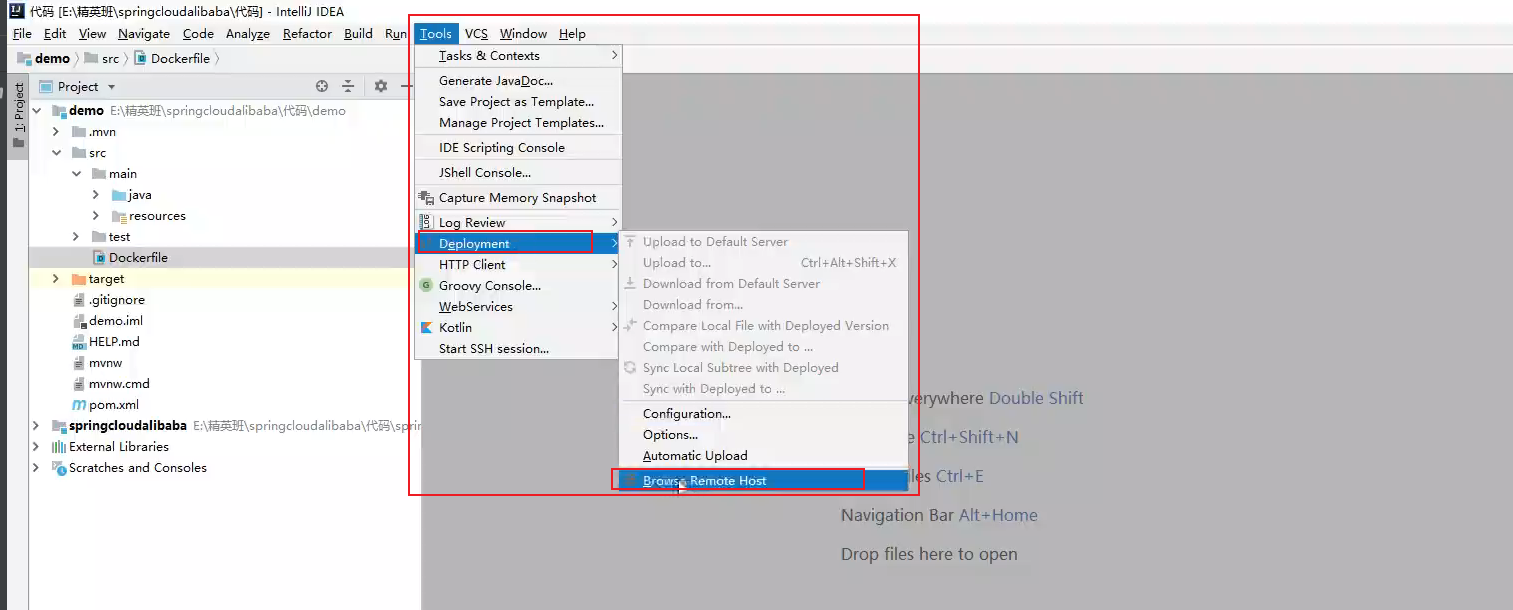Click the locate/scroll-from-source target icon
This screenshot has height=610, width=1513.
tap(322, 87)
